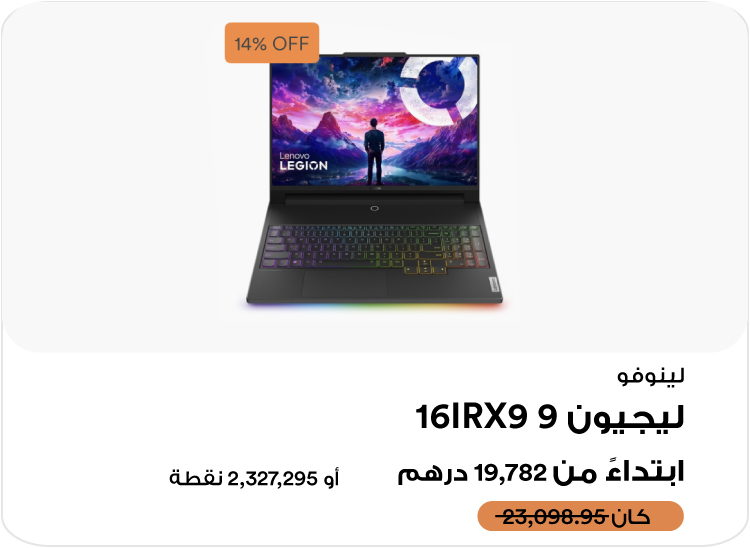Click the 14% OFF discount badge
Viewport: 750px width, 548px height.
pos(272,43)
